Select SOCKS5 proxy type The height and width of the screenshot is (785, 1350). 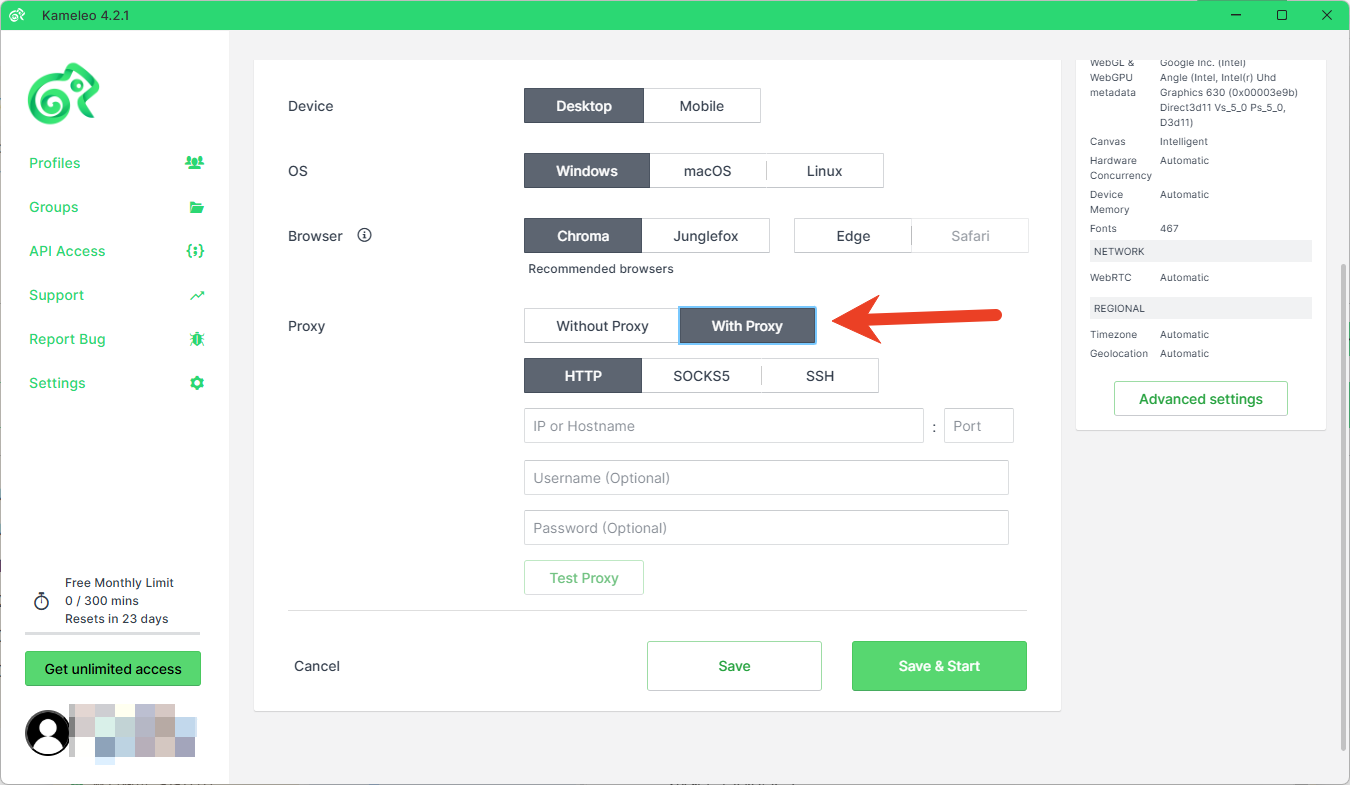pyautogui.click(x=701, y=376)
